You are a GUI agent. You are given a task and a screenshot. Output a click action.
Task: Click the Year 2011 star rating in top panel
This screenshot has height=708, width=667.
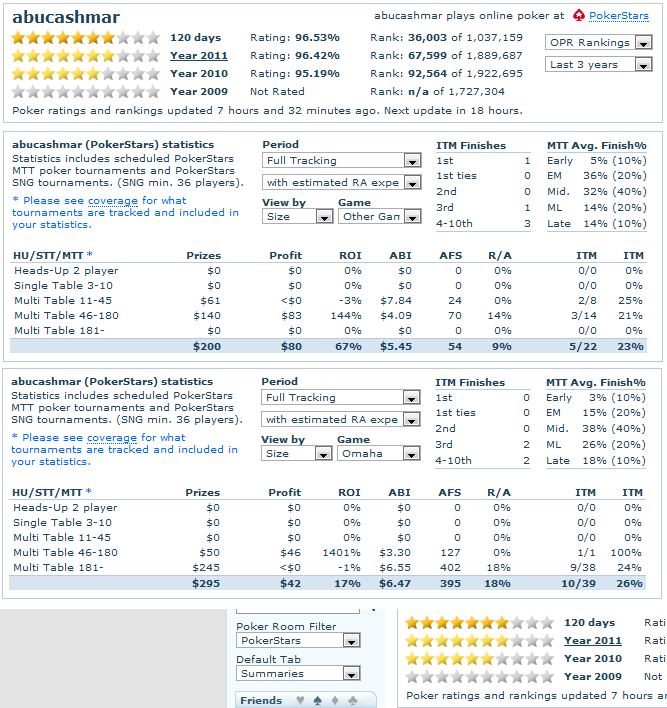click(85, 56)
